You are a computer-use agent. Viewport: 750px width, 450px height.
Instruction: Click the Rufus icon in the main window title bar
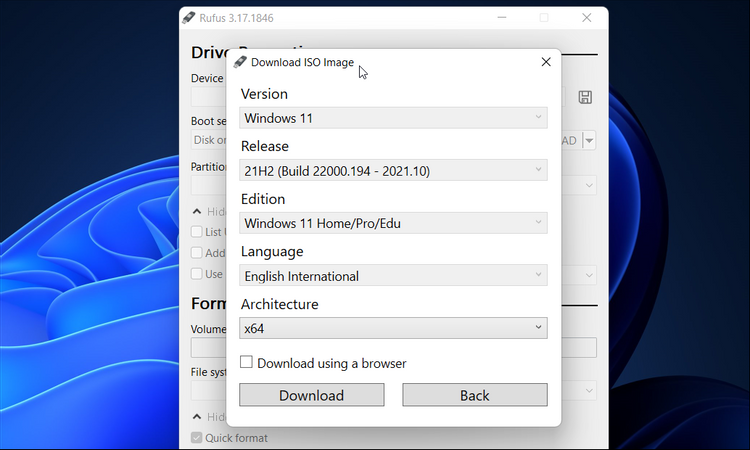189,17
